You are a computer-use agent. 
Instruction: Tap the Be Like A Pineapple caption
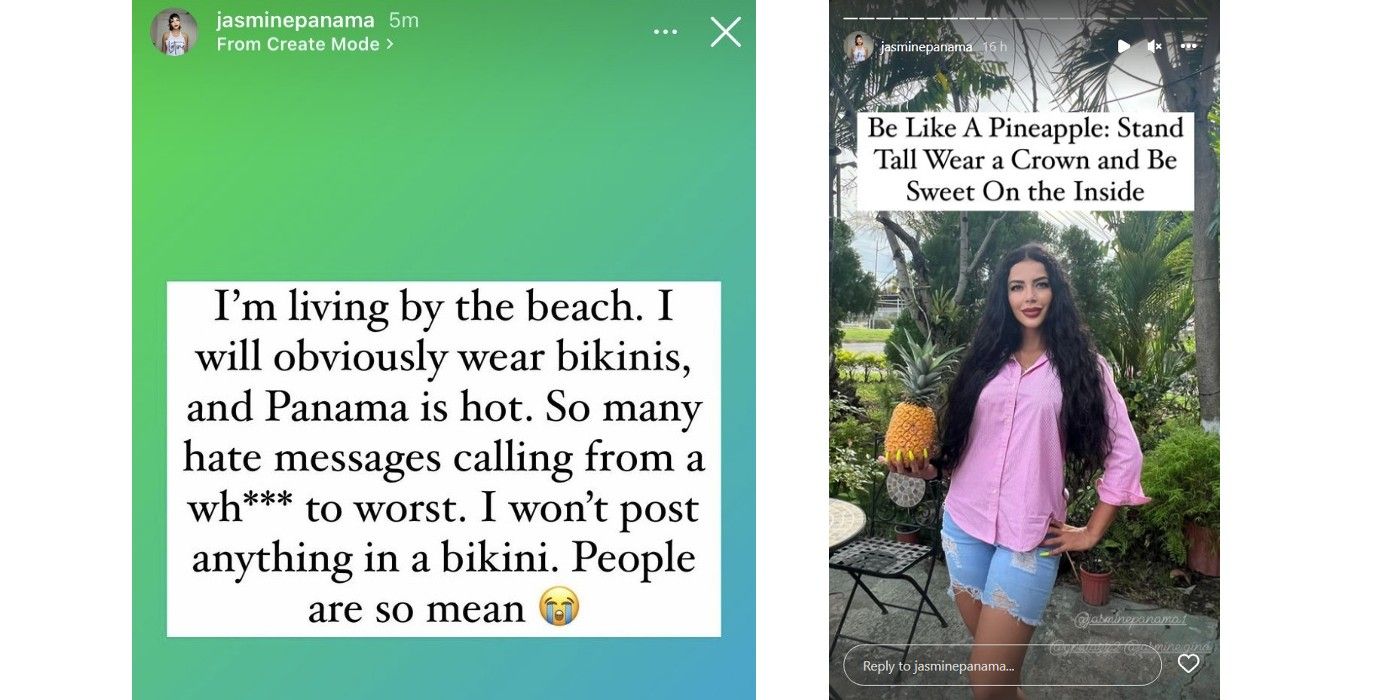coord(1025,160)
